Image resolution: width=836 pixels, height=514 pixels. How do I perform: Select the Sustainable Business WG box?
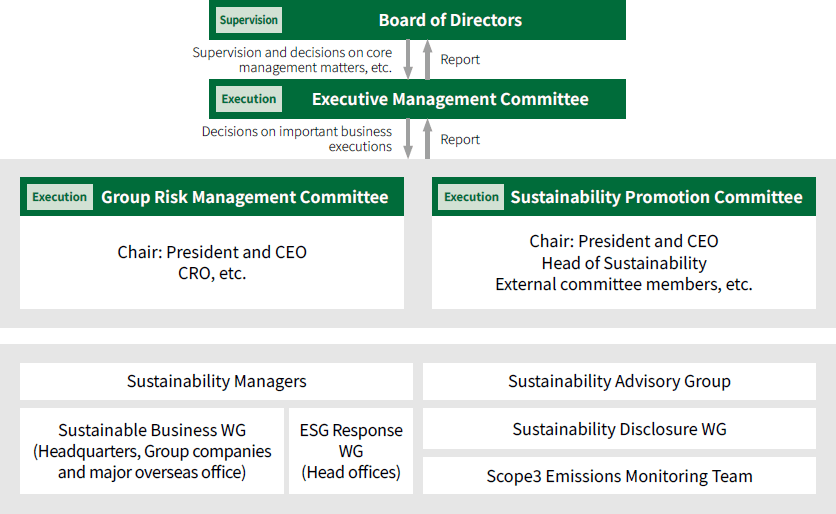(152, 450)
